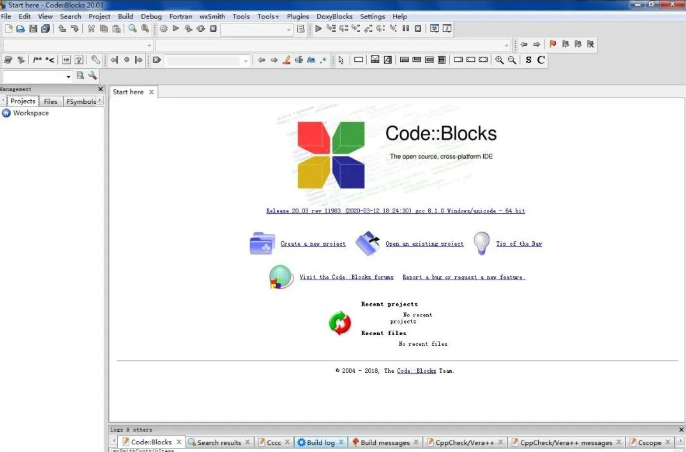This screenshot has width=686, height=452.
Task: Select the Workspace tree item
Action: [31, 113]
